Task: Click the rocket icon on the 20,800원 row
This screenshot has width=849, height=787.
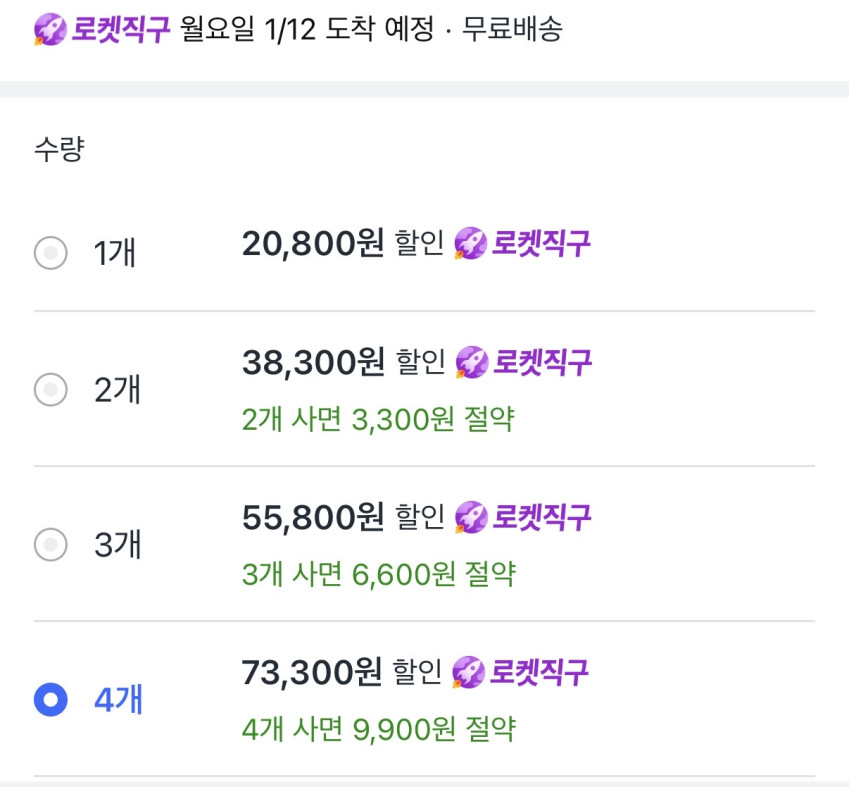Action: pos(470,243)
